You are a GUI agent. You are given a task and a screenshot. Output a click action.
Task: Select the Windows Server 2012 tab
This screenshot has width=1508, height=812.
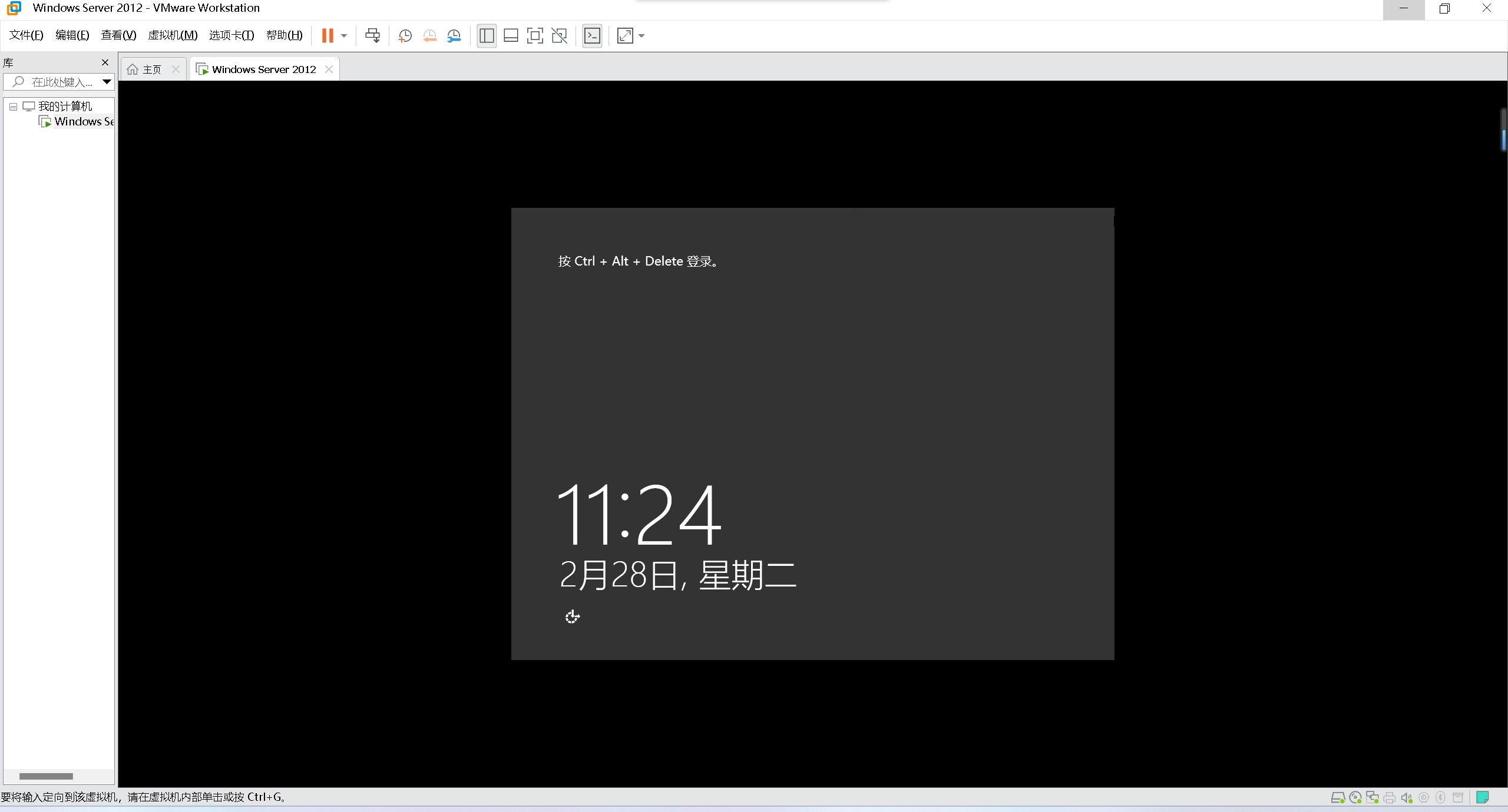coord(263,68)
